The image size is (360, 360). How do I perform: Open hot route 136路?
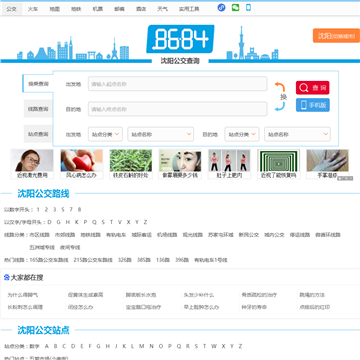163,260
